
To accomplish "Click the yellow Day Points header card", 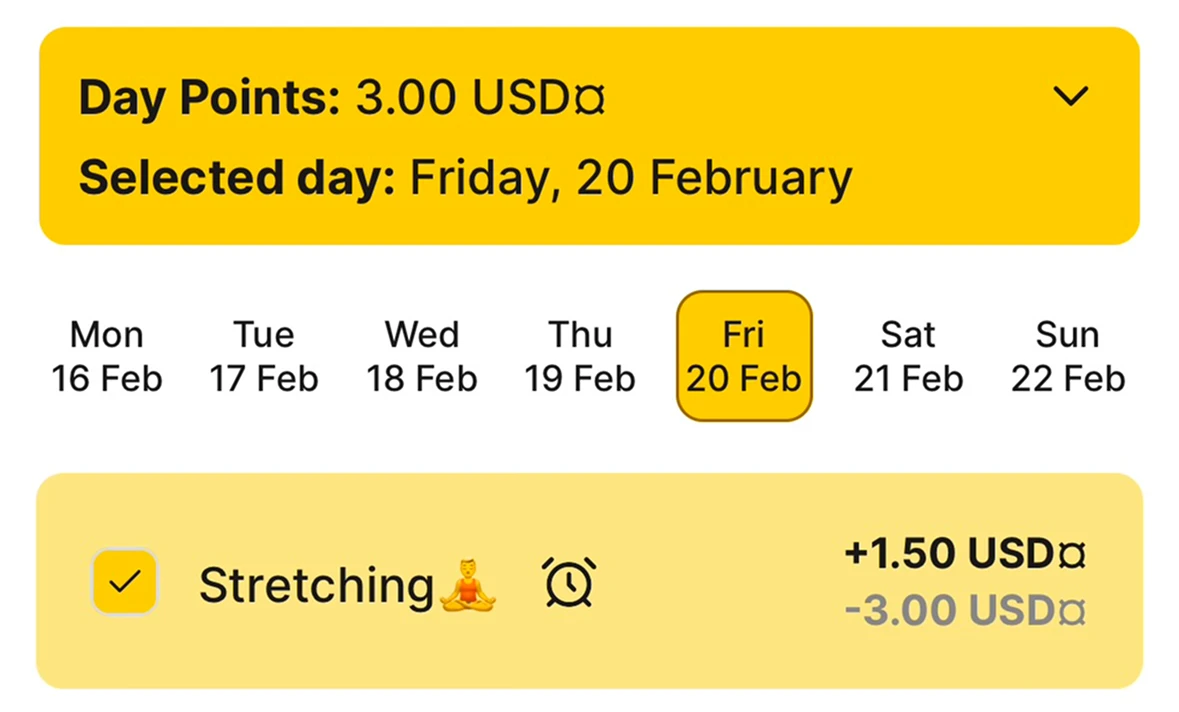I will [x=589, y=136].
